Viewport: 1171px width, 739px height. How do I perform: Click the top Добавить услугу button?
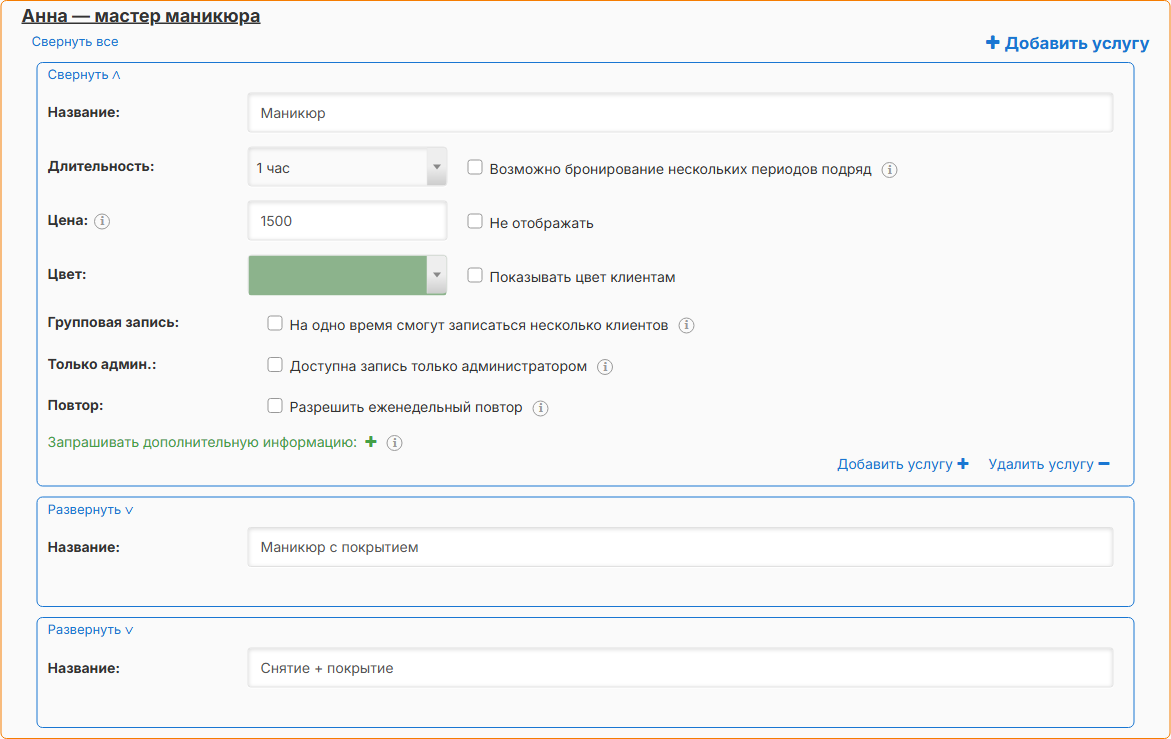point(1067,43)
